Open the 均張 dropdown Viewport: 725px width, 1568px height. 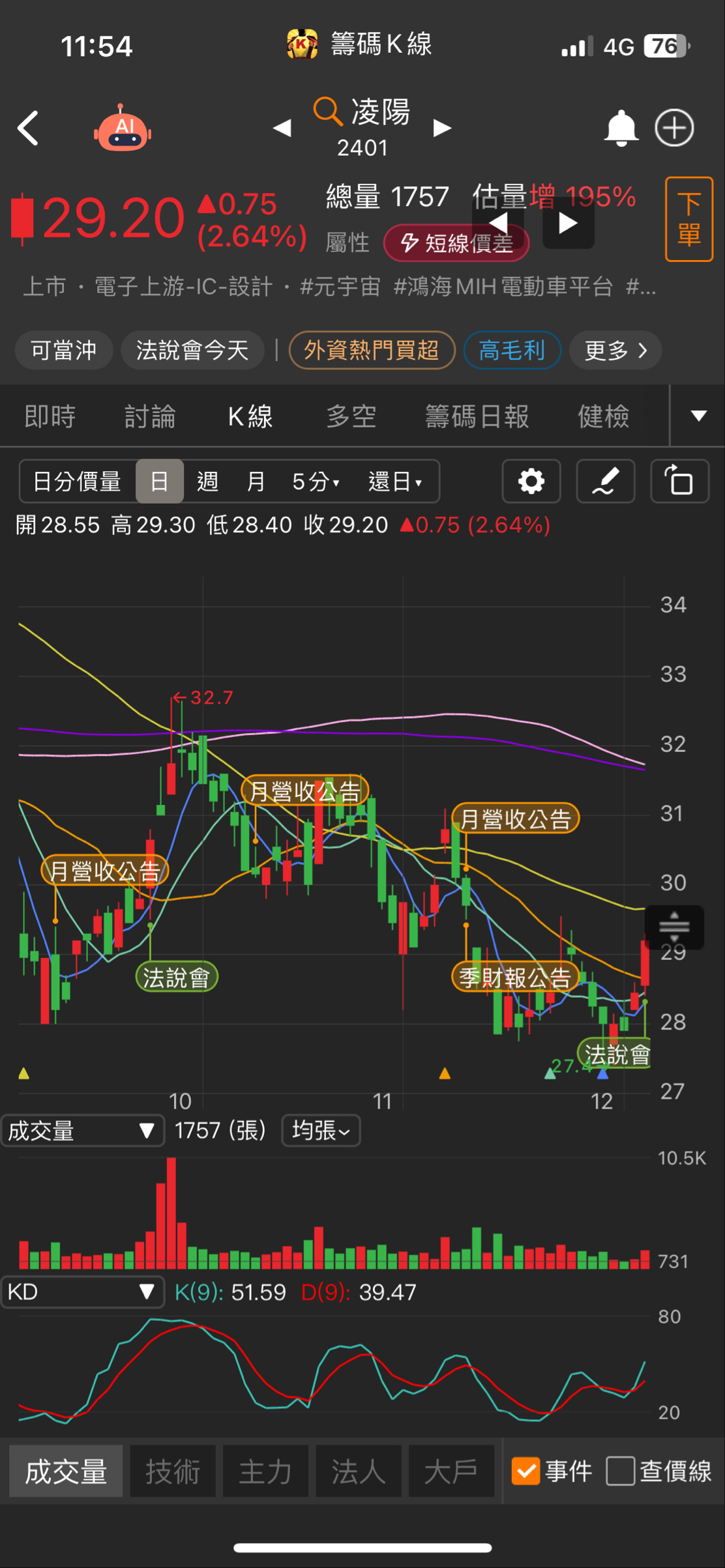tap(321, 1131)
